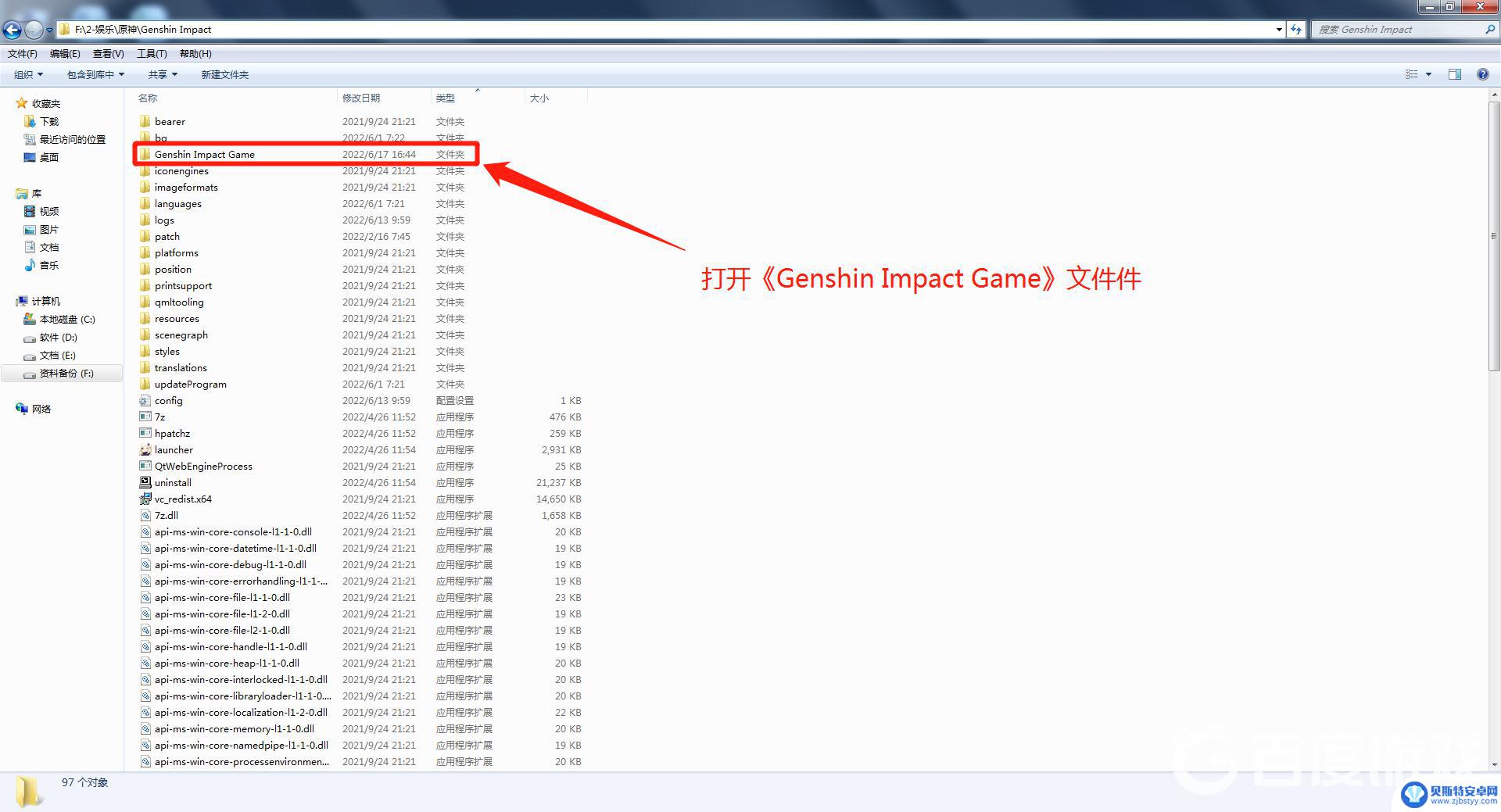Select the patch folder icon
Viewport: 1501px width, 812px height.
[145, 237]
